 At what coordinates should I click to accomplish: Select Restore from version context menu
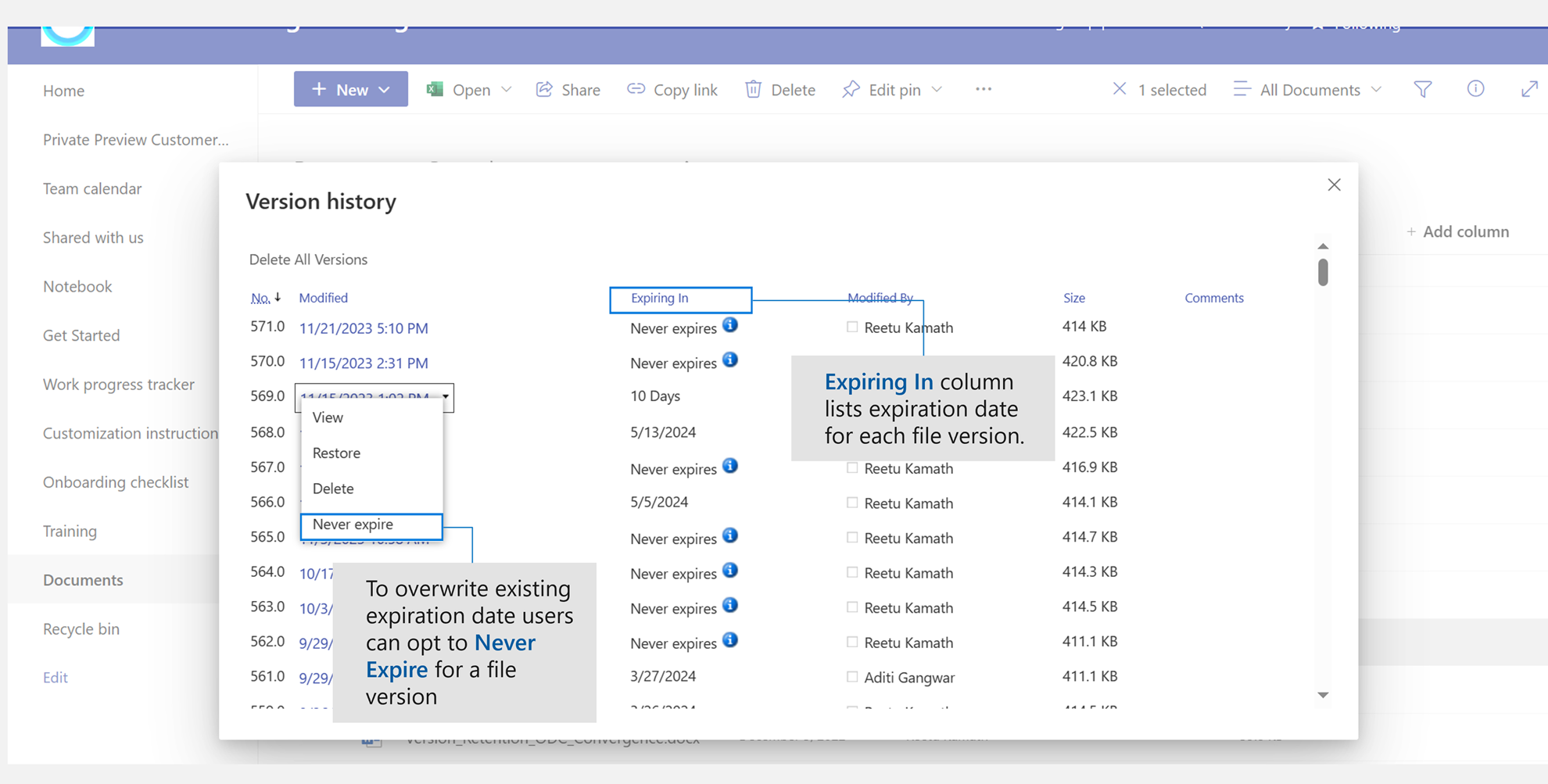click(336, 453)
